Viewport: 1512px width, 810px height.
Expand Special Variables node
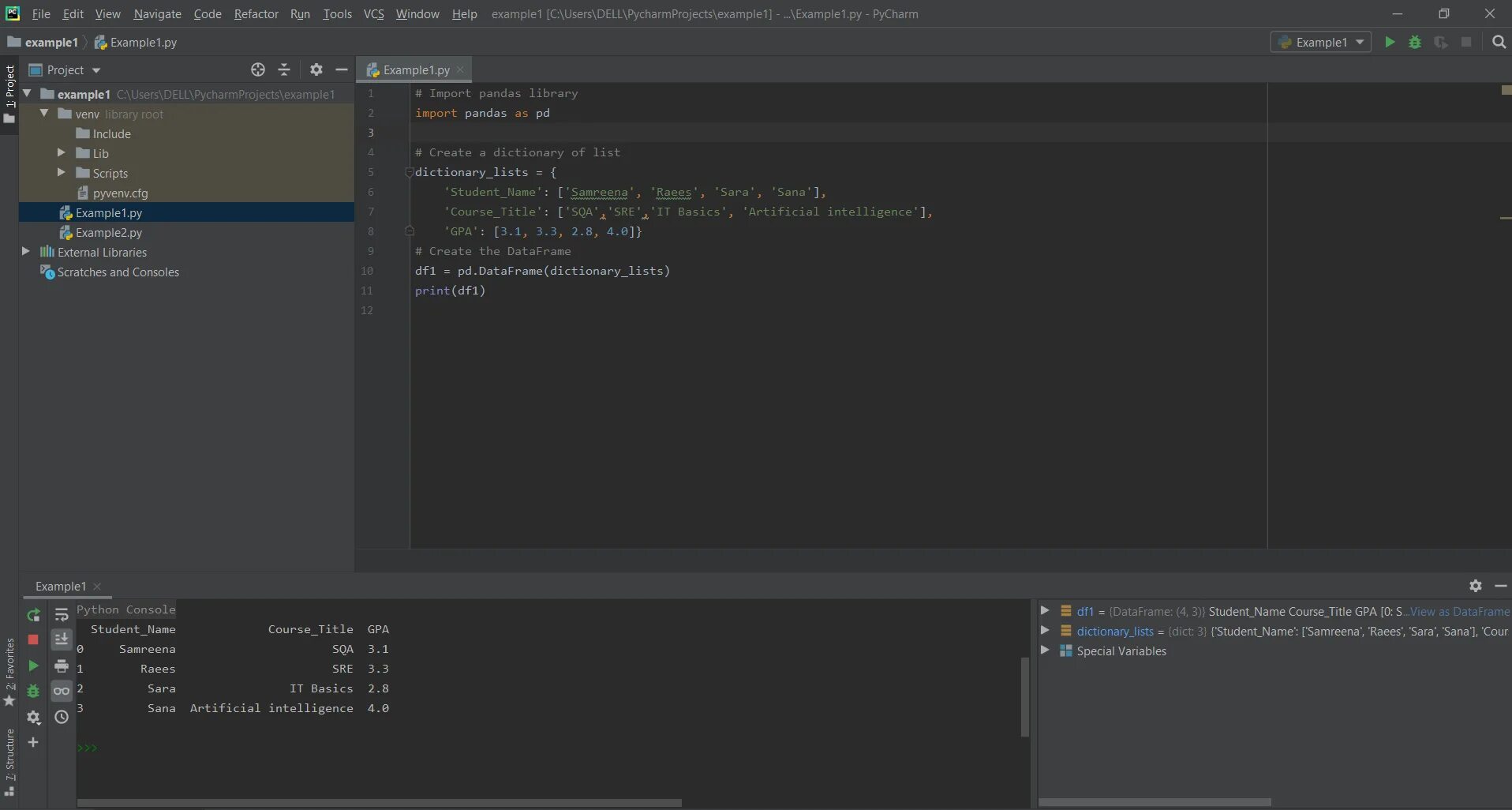pos(1045,650)
